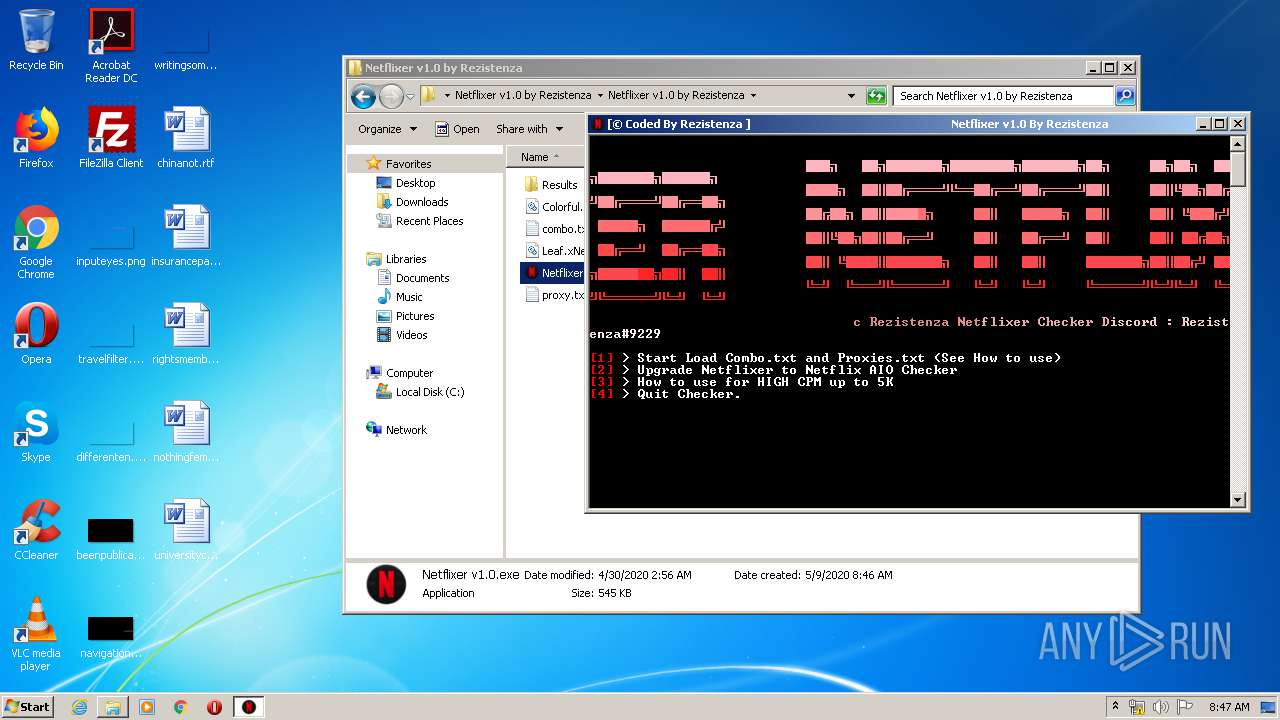
Task: Open Firefox desktop shortcut
Action: click(x=36, y=138)
